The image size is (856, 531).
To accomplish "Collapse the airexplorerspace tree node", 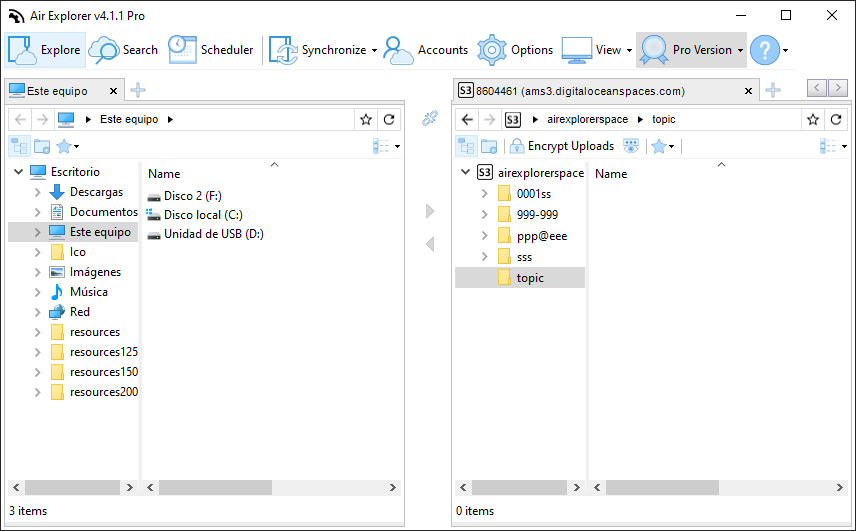I will click(465, 172).
